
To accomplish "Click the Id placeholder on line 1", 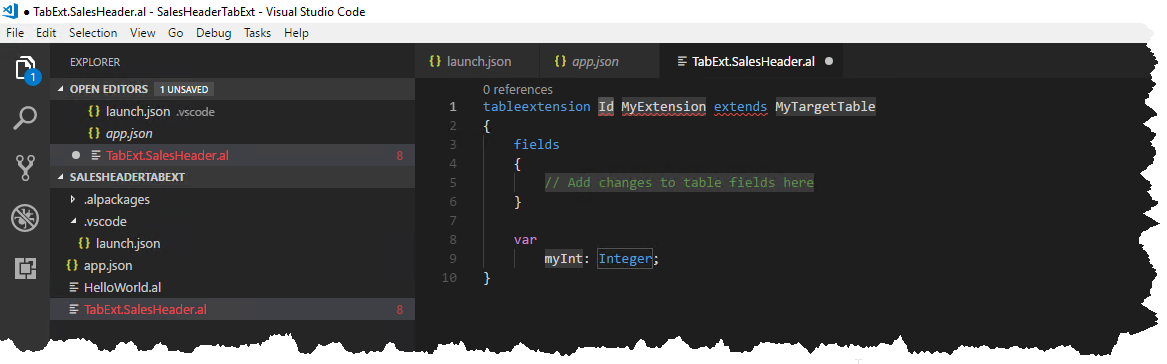I will pyautogui.click(x=607, y=106).
